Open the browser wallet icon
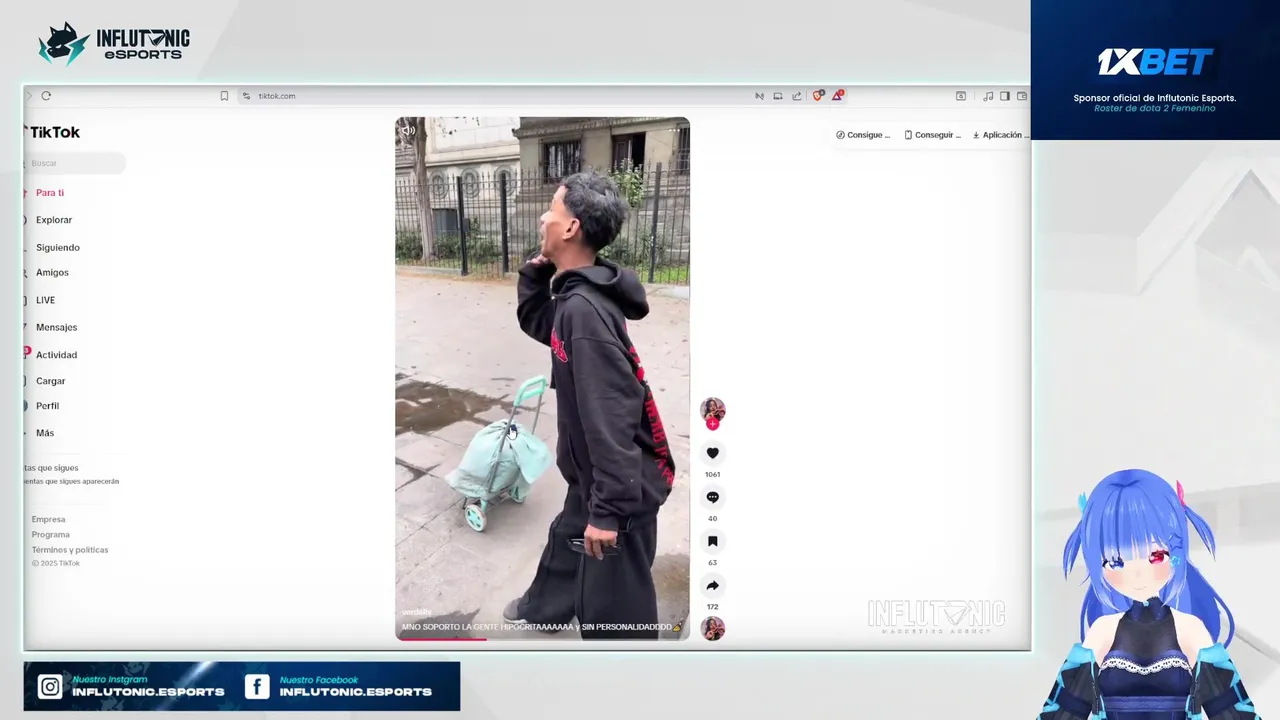The image size is (1280, 720). tap(1022, 96)
